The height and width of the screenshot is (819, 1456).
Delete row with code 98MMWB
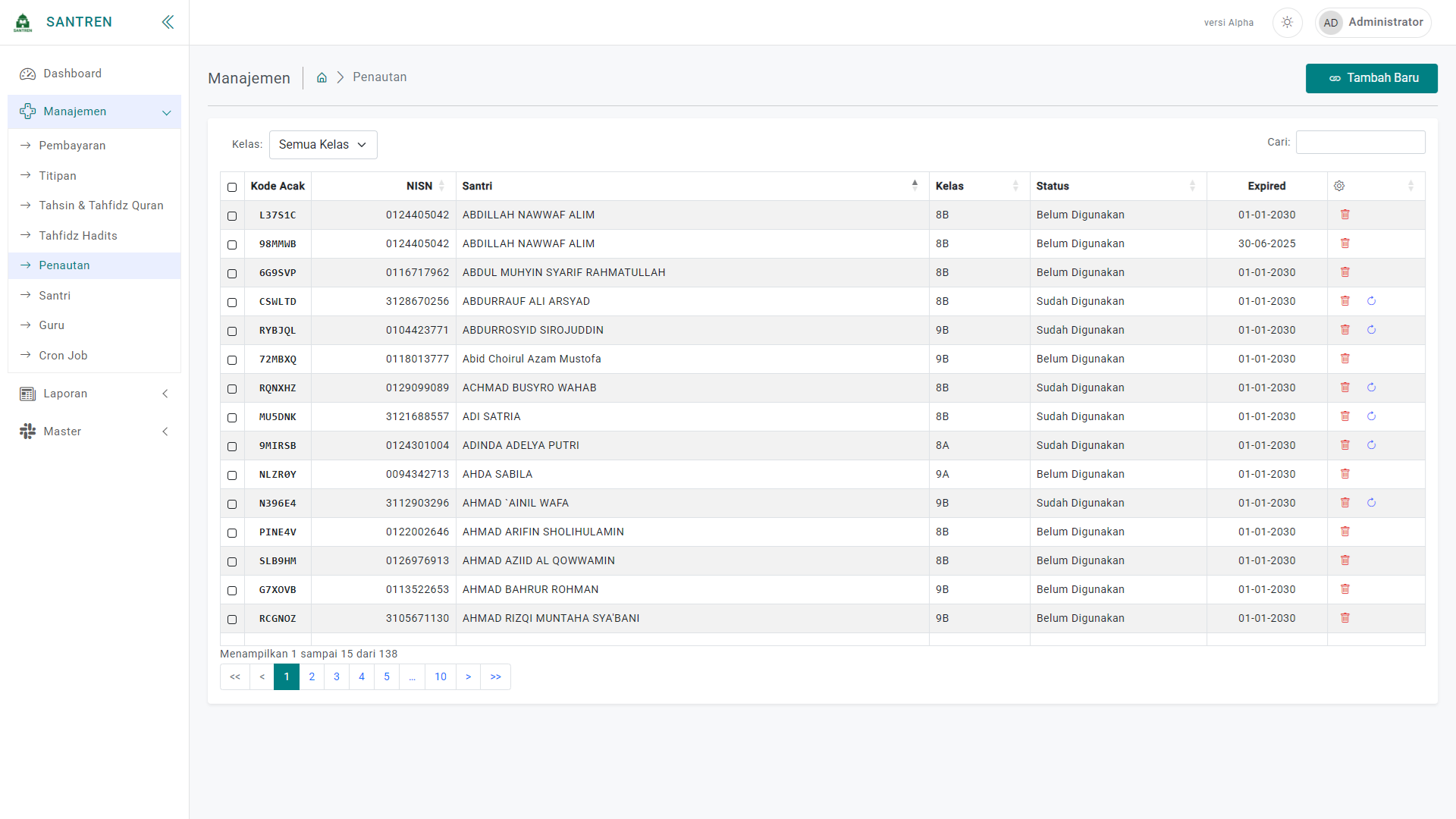(1345, 243)
